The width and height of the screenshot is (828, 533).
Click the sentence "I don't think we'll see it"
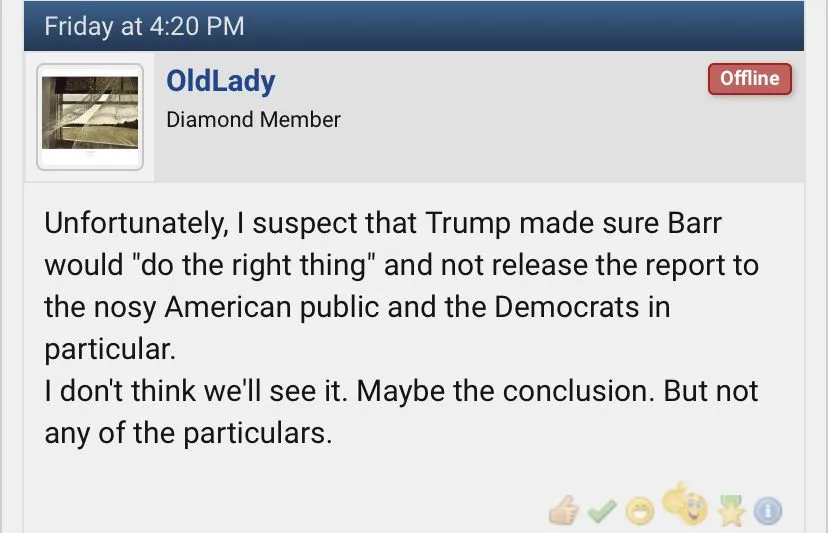pyautogui.click(x=190, y=390)
